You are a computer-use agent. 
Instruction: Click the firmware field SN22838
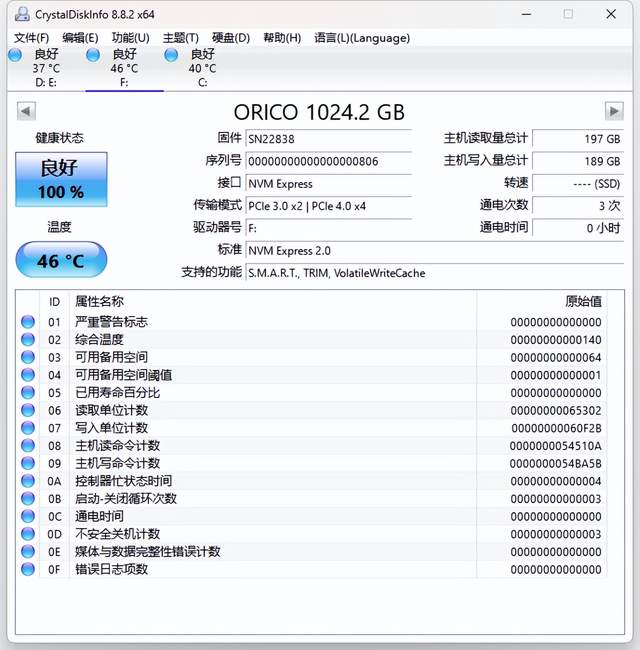329,138
